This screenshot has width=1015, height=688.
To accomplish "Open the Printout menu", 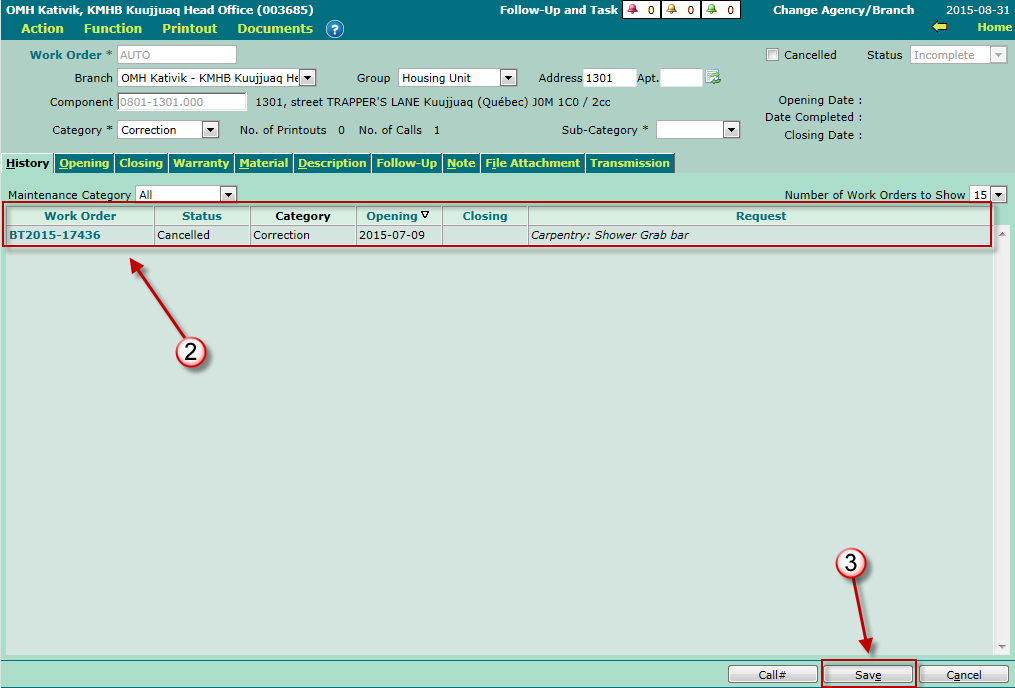I will click(x=189, y=29).
